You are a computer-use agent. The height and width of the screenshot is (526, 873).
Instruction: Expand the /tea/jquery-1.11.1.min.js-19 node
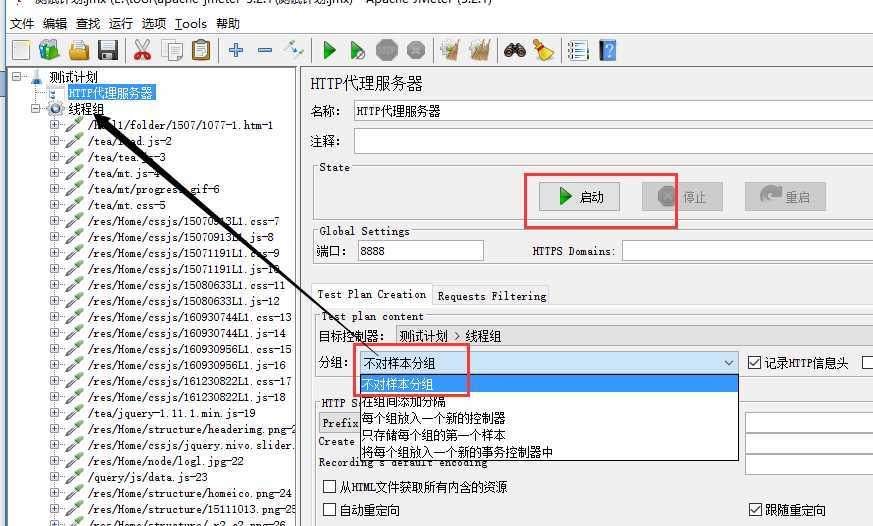pyautogui.click(x=55, y=412)
